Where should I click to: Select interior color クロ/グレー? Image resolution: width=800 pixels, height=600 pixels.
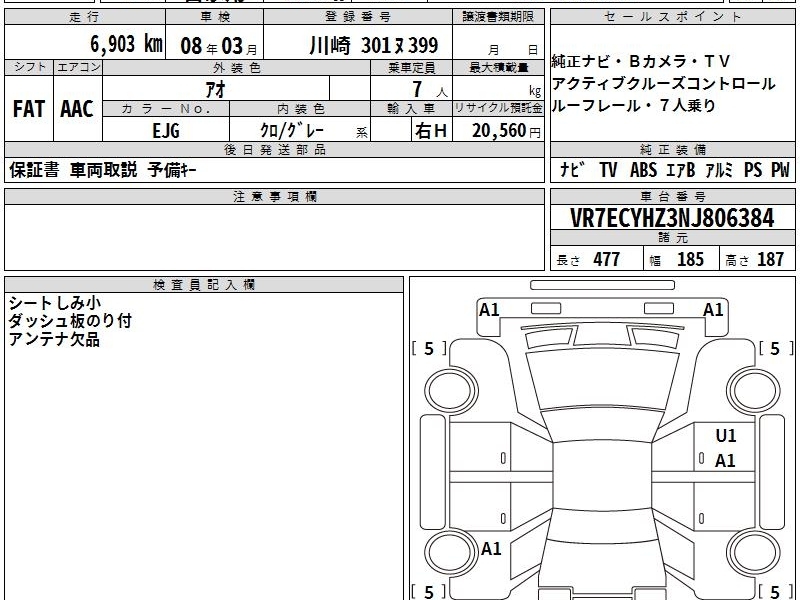(x=292, y=131)
